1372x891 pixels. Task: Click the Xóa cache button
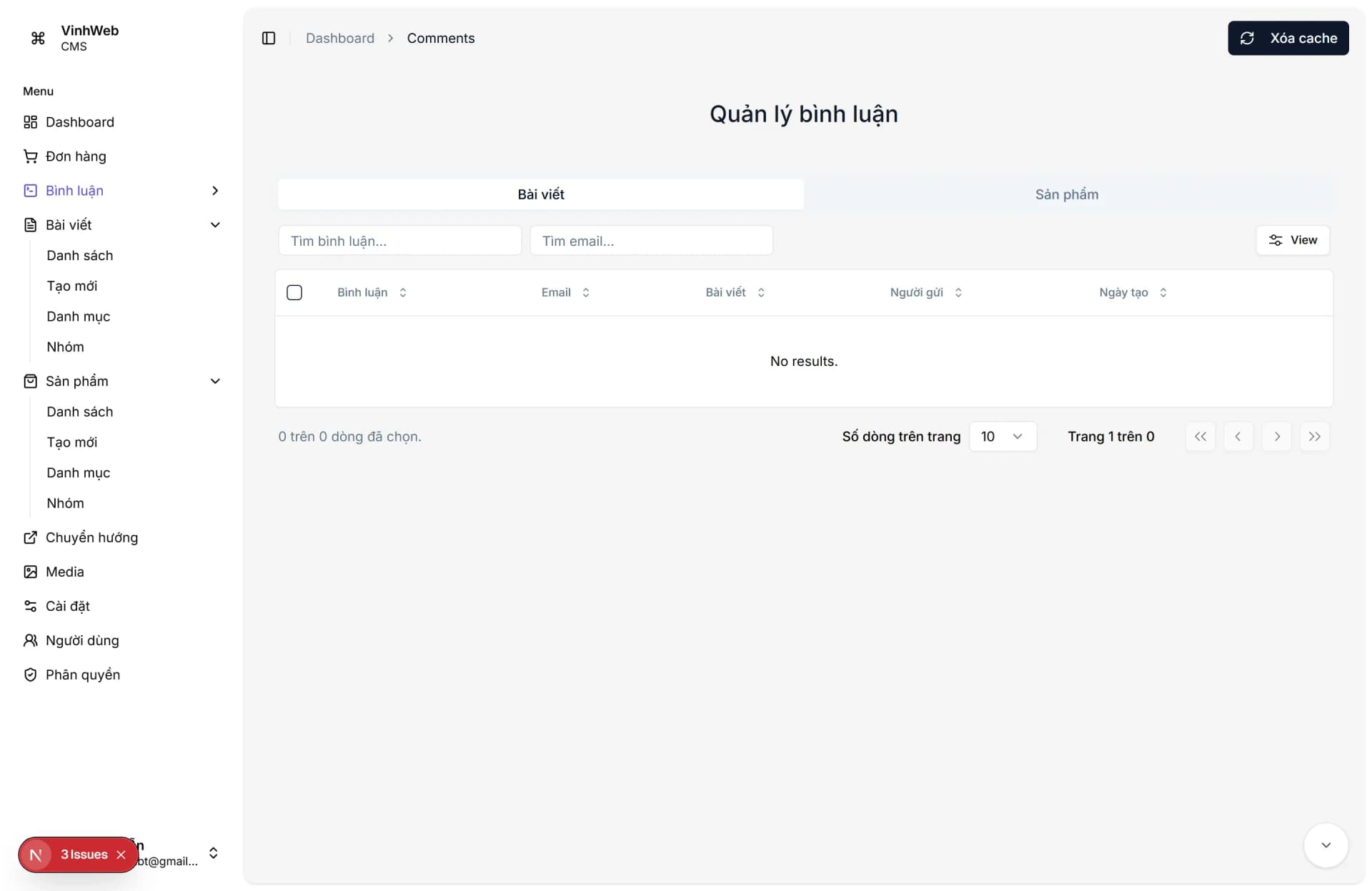pos(1288,38)
